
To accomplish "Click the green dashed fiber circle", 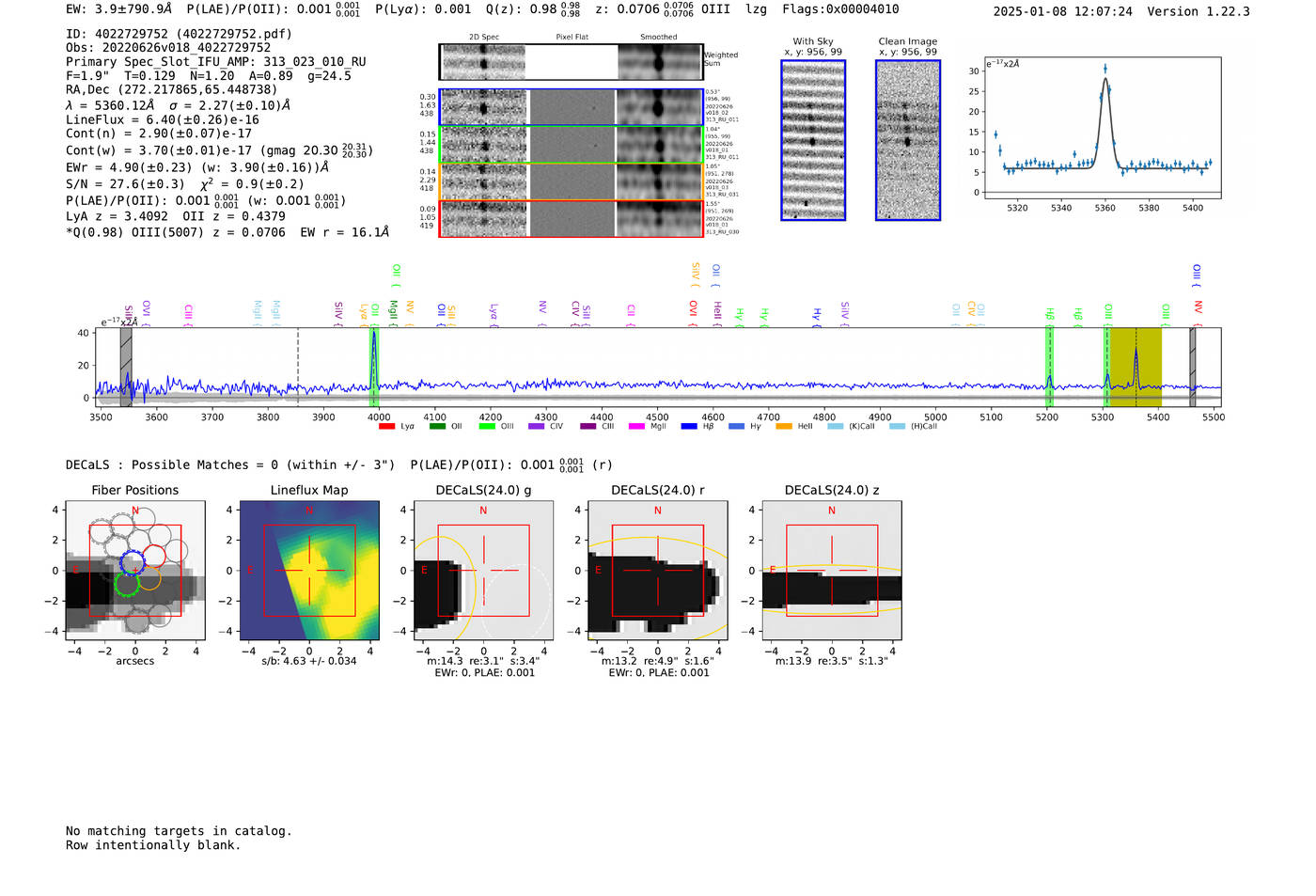I will tap(126, 584).
